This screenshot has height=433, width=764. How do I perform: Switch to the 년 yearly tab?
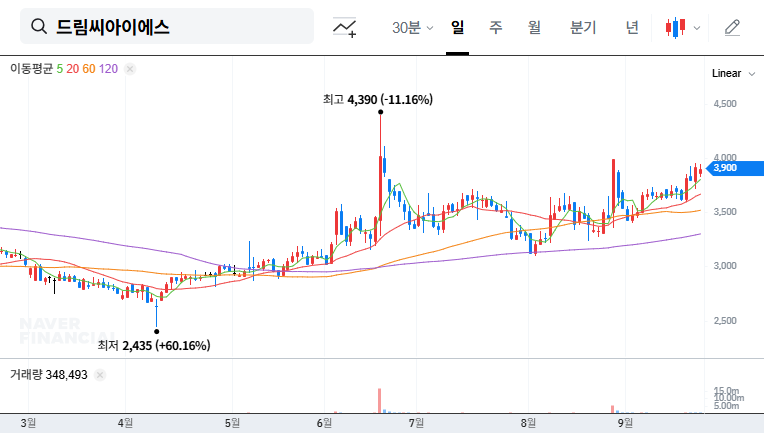pos(632,27)
